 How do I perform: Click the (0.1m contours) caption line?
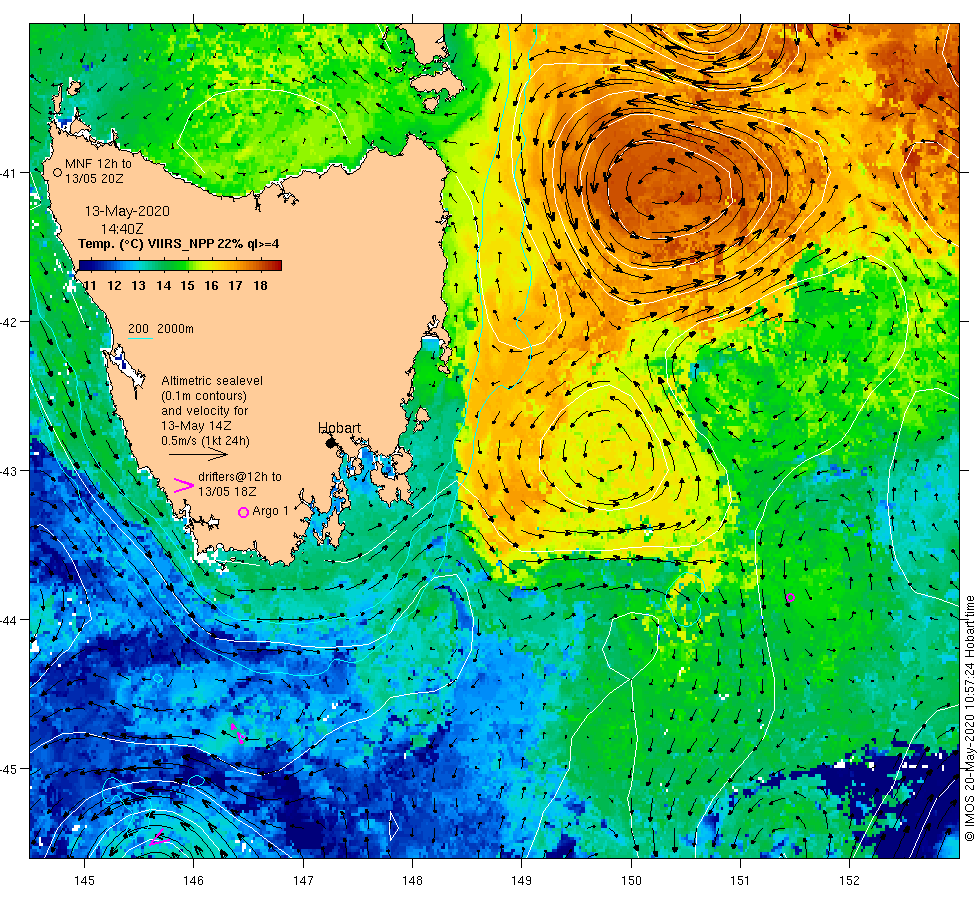click(204, 396)
